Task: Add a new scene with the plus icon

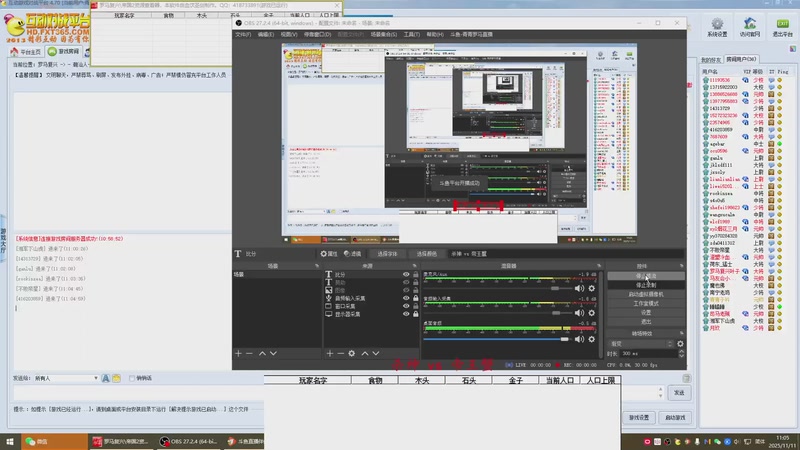Action: (238, 353)
